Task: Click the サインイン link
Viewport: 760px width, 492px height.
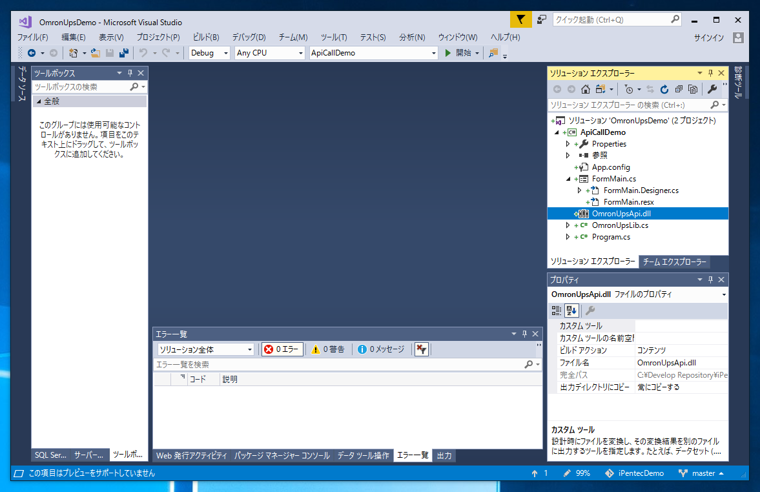Action: [x=708, y=37]
